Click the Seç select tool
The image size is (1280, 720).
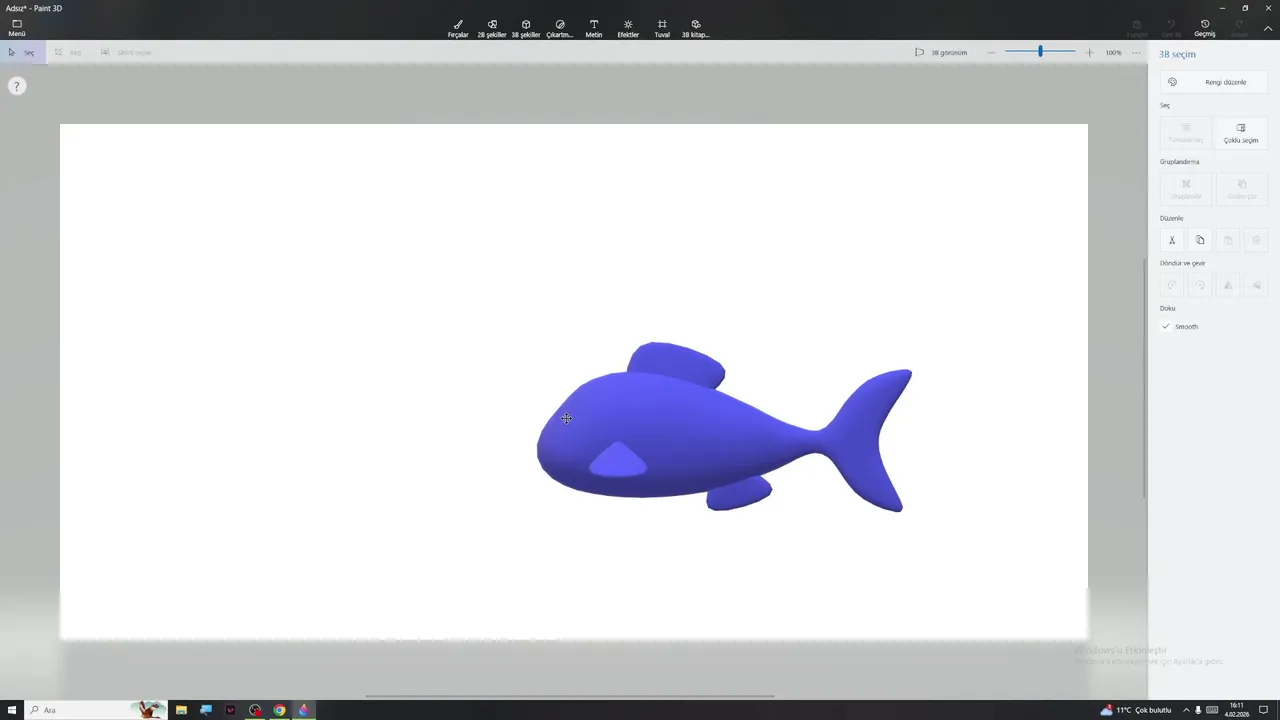[22, 52]
